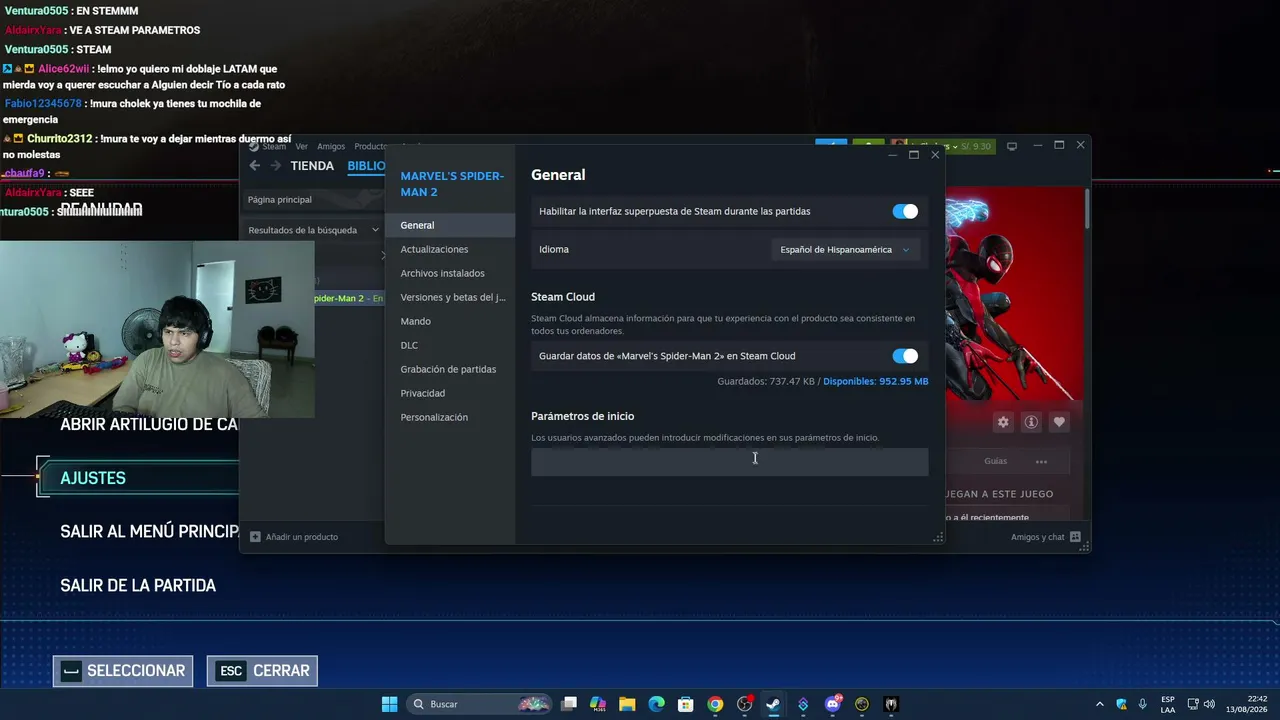Switch to Steam in the taskbar

773,704
